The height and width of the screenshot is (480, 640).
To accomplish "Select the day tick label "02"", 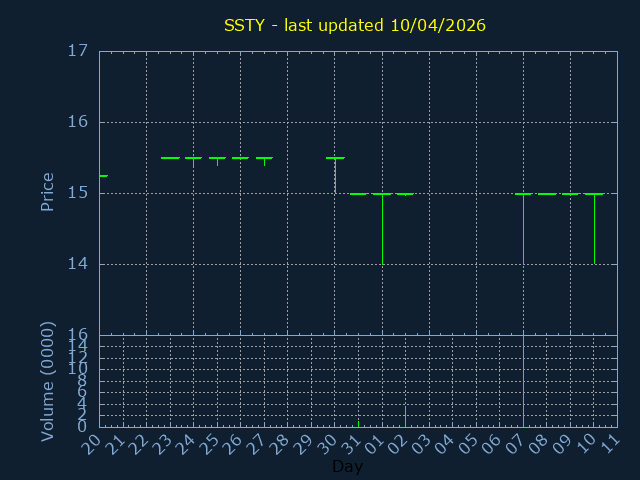I will (397, 444).
